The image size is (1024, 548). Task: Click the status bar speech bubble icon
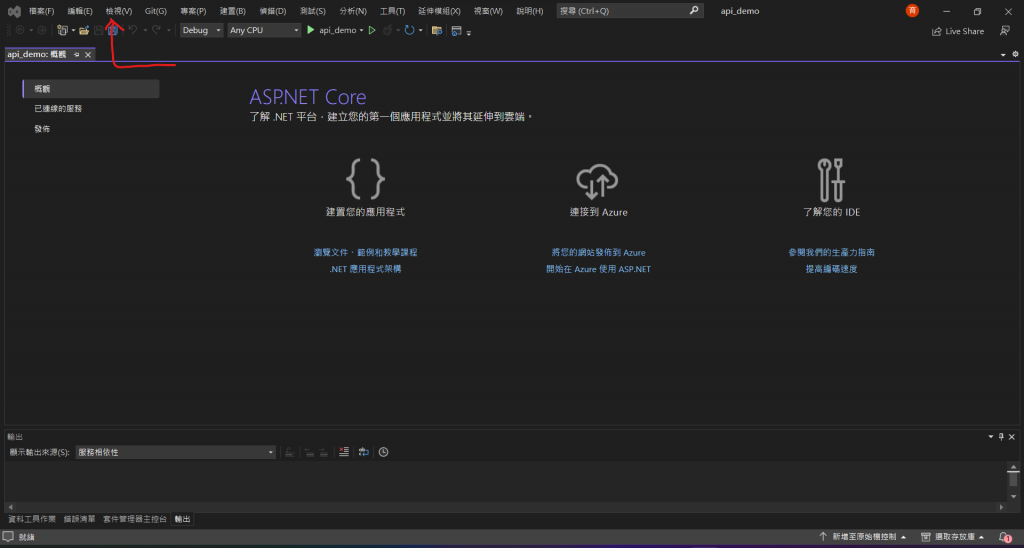coord(8,536)
